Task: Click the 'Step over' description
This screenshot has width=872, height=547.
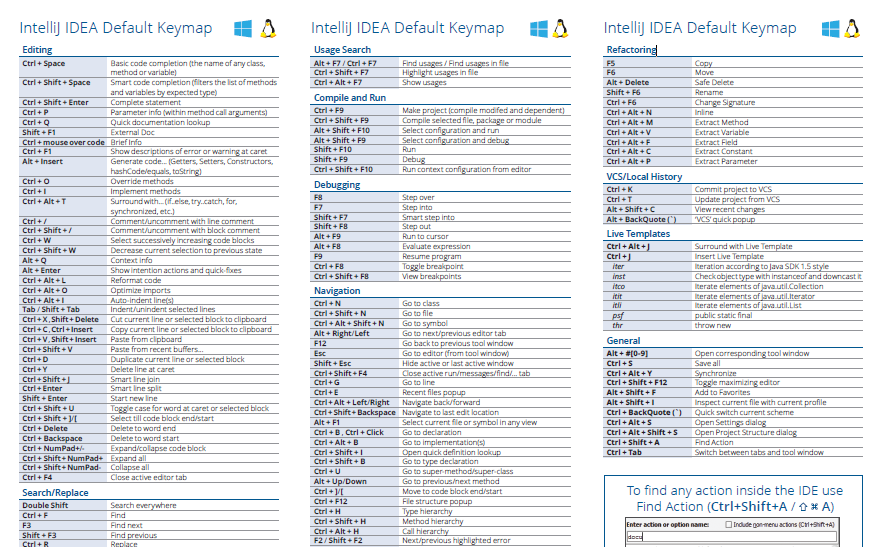Action: (x=418, y=197)
